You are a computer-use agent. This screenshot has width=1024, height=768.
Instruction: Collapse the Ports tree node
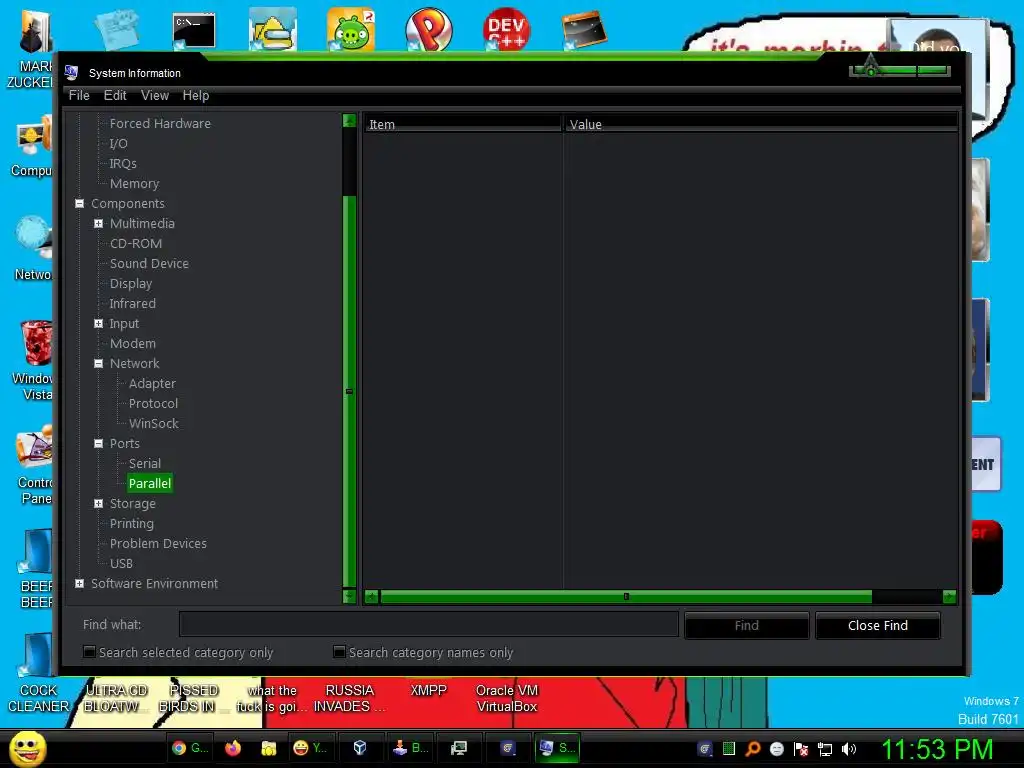coord(99,443)
